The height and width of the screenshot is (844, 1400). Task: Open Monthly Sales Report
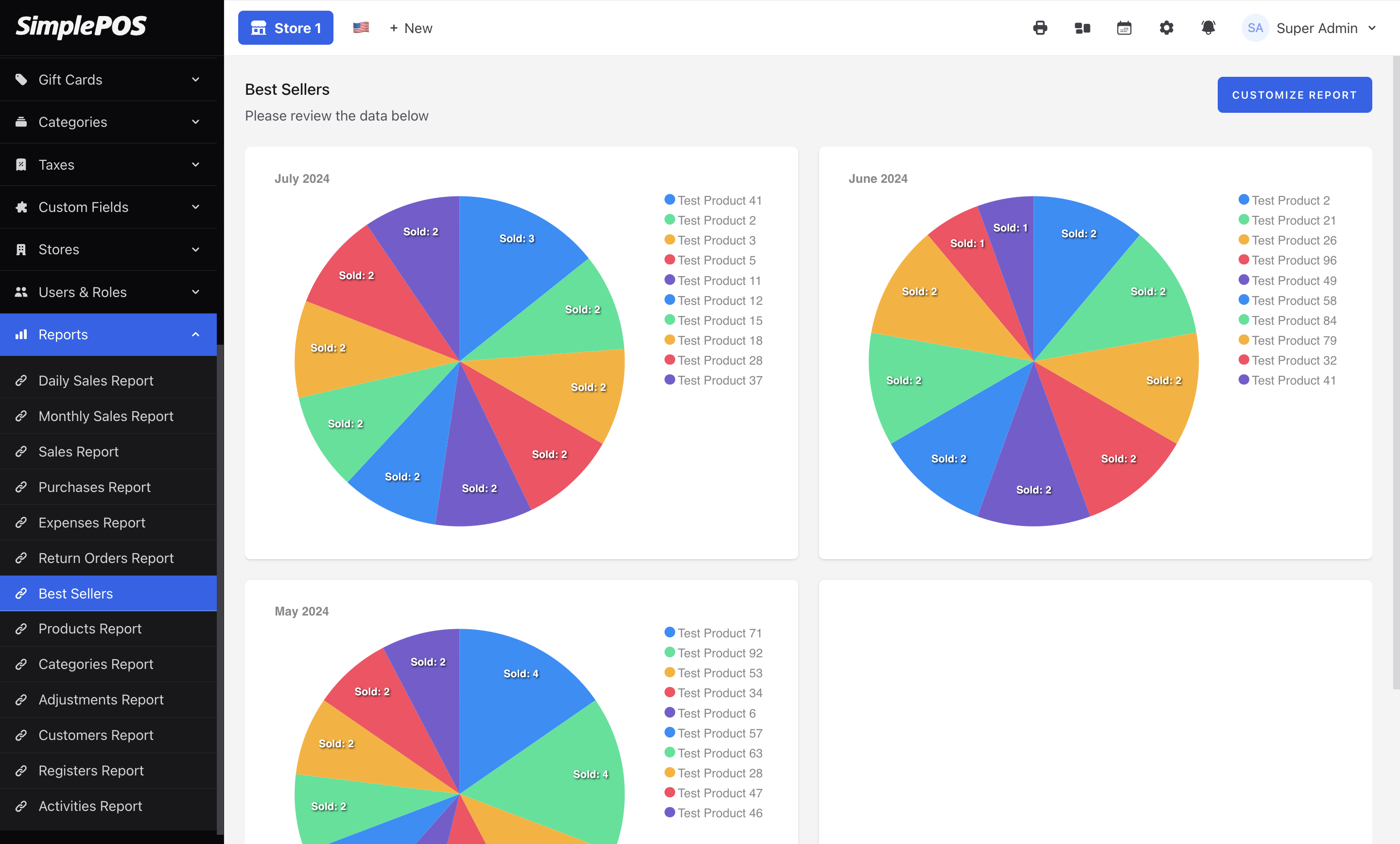click(105, 416)
